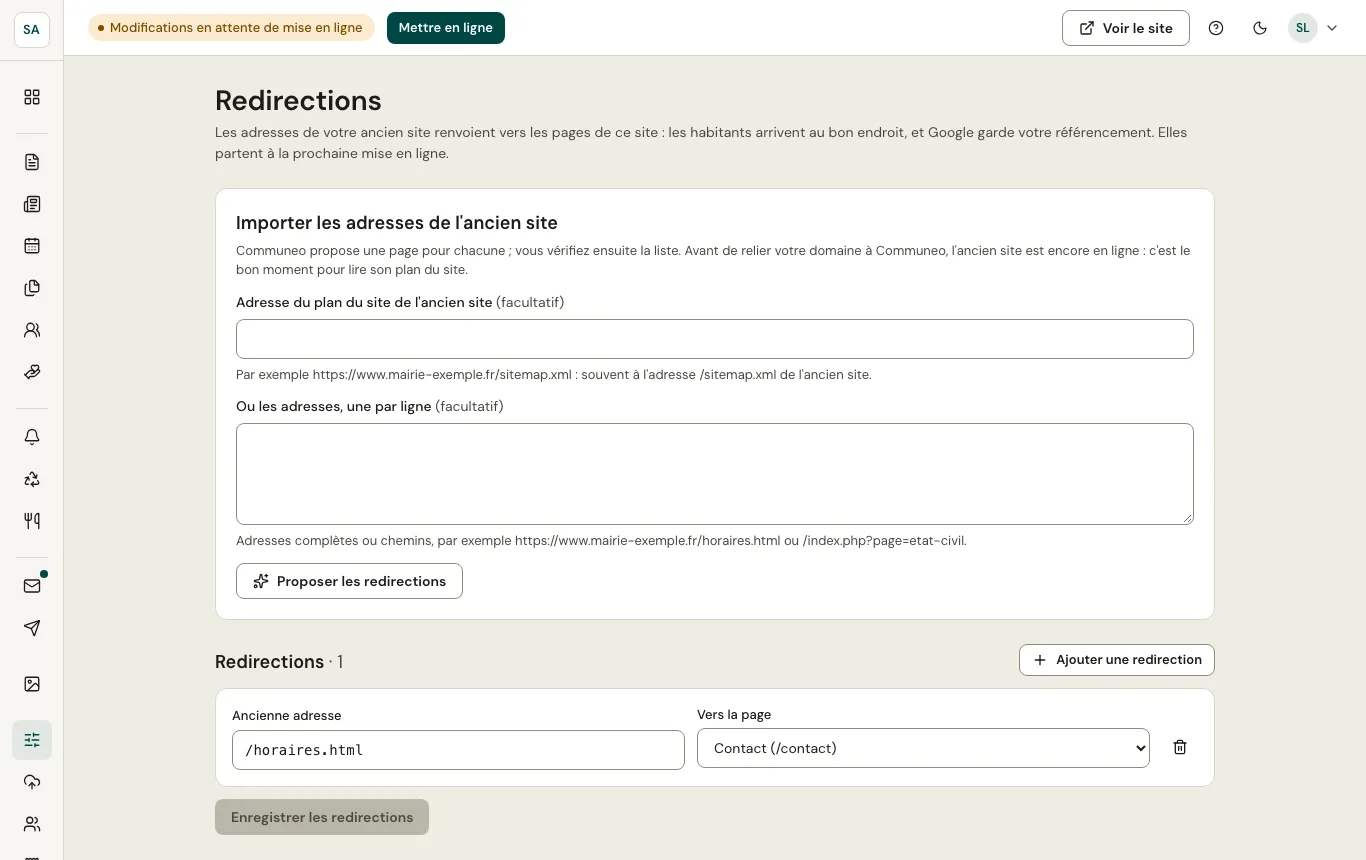The width and height of the screenshot is (1366, 860).
Task: Open the pages document icon in sidebar
Action: click(x=32, y=162)
